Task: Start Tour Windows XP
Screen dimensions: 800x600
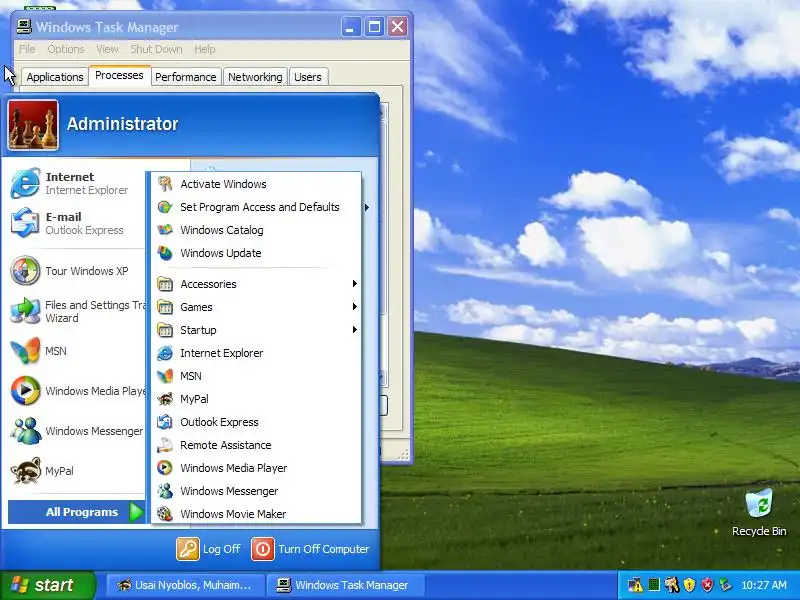Action: tap(77, 271)
